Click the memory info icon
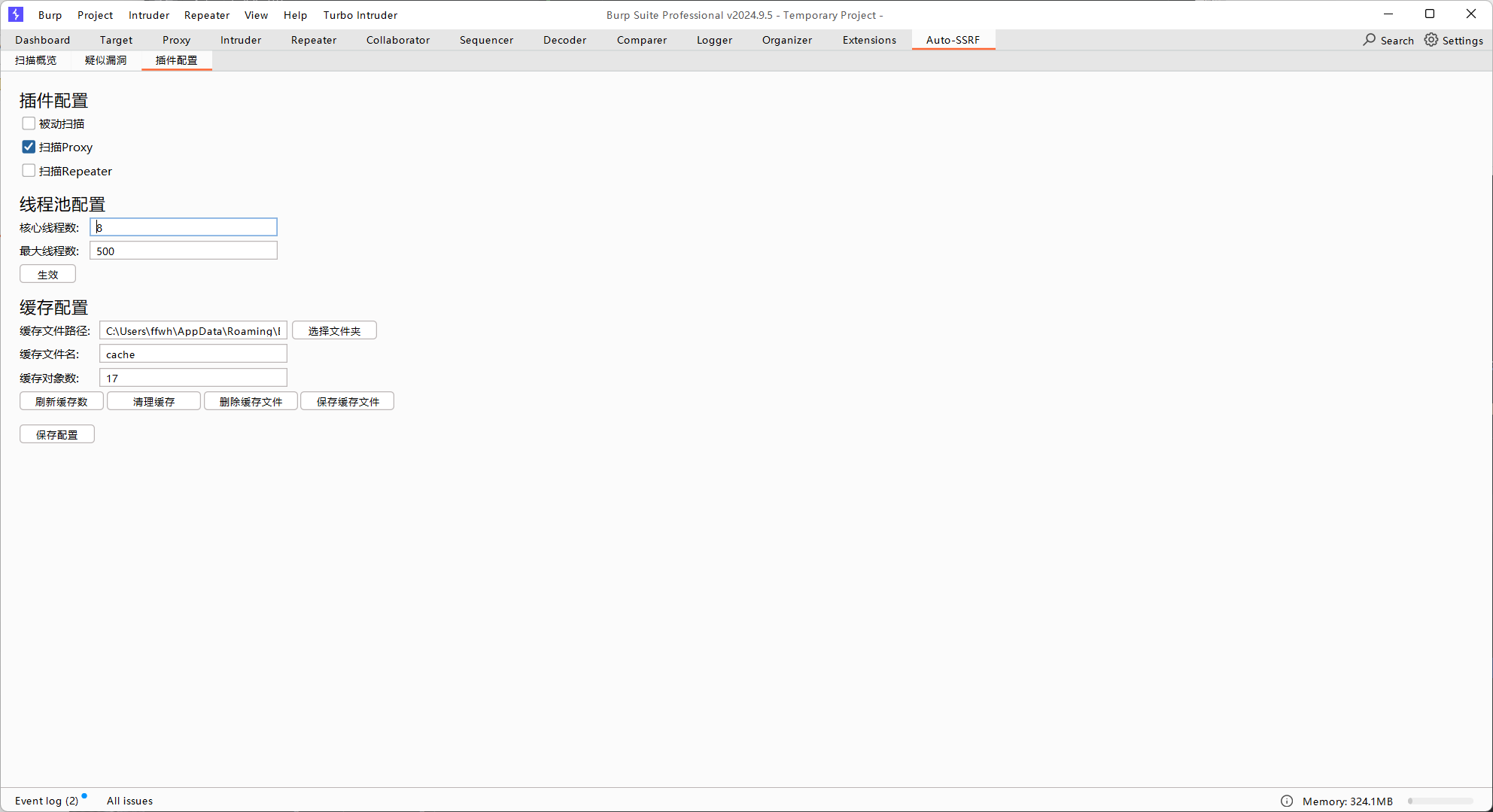Viewport: 1493px width, 812px height. pos(1287,801)
